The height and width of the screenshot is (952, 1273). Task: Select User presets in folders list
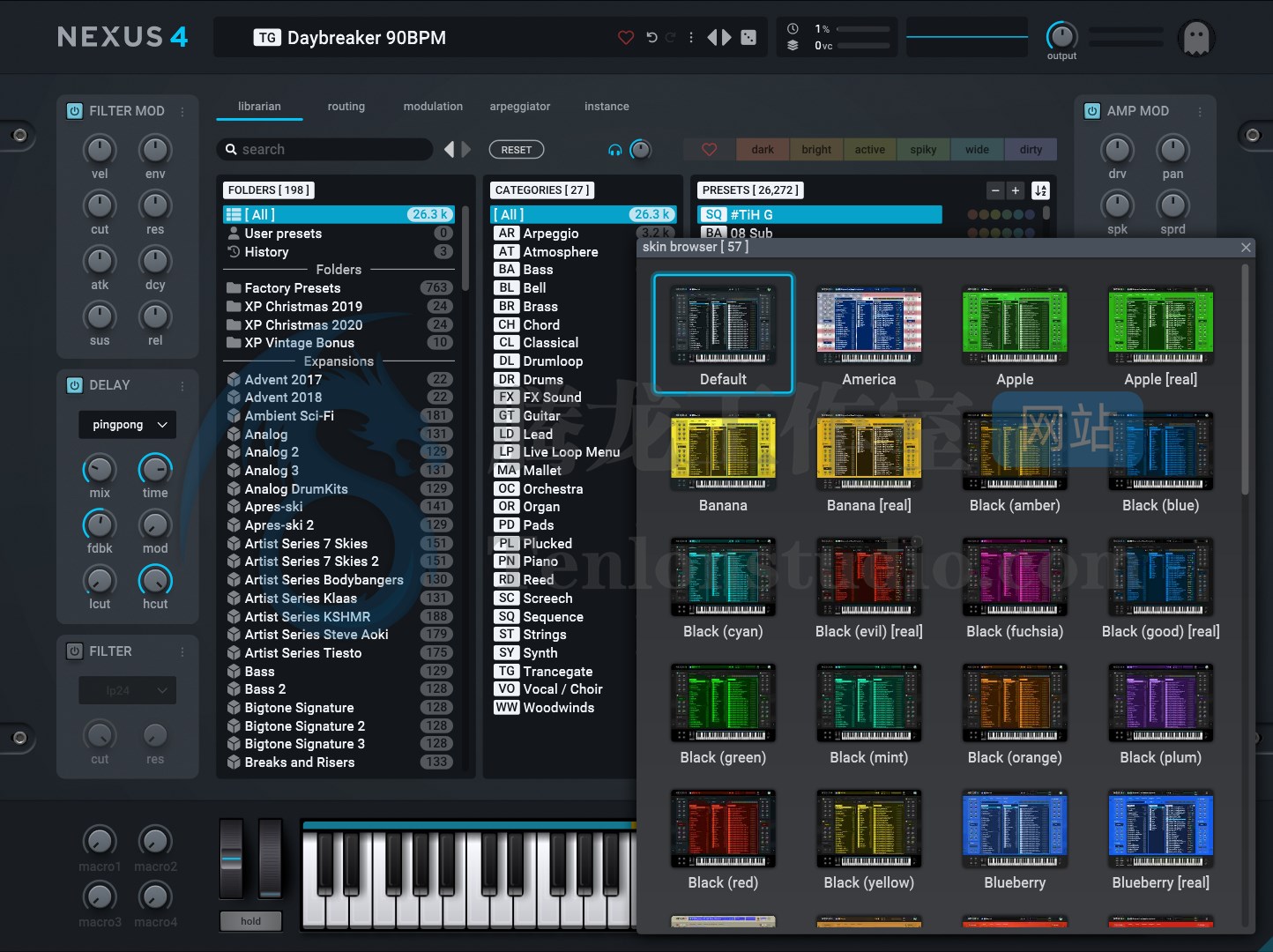pyautogui.click(x=339, y=234)
